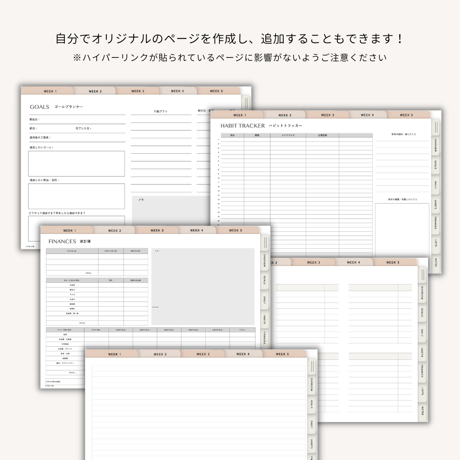The width and height of the screenshot is (460, 460).
Task: Click the blank box at right of Habit Tracker
Action: 402,230
